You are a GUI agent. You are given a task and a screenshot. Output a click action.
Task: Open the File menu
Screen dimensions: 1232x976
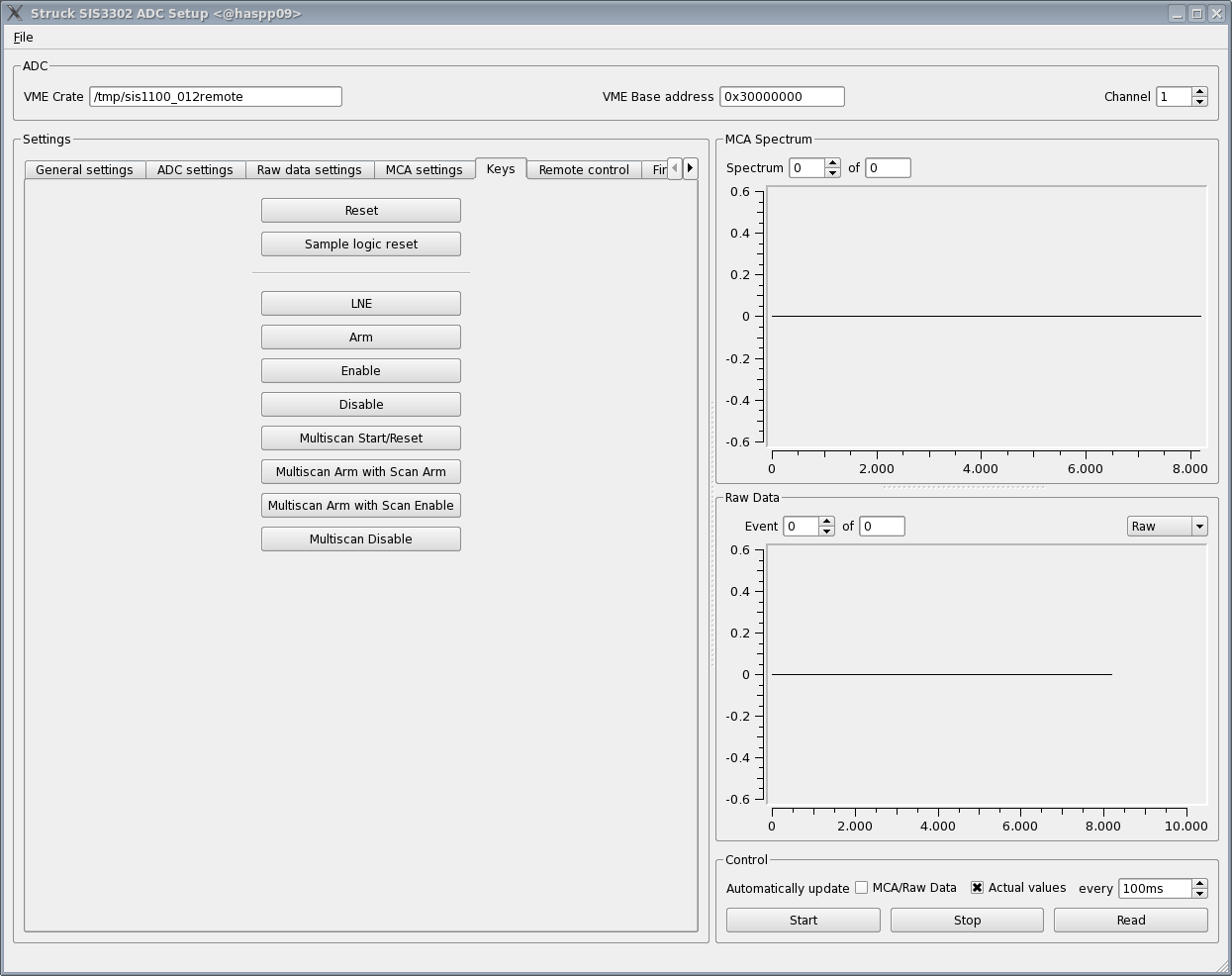pos(23,37)
